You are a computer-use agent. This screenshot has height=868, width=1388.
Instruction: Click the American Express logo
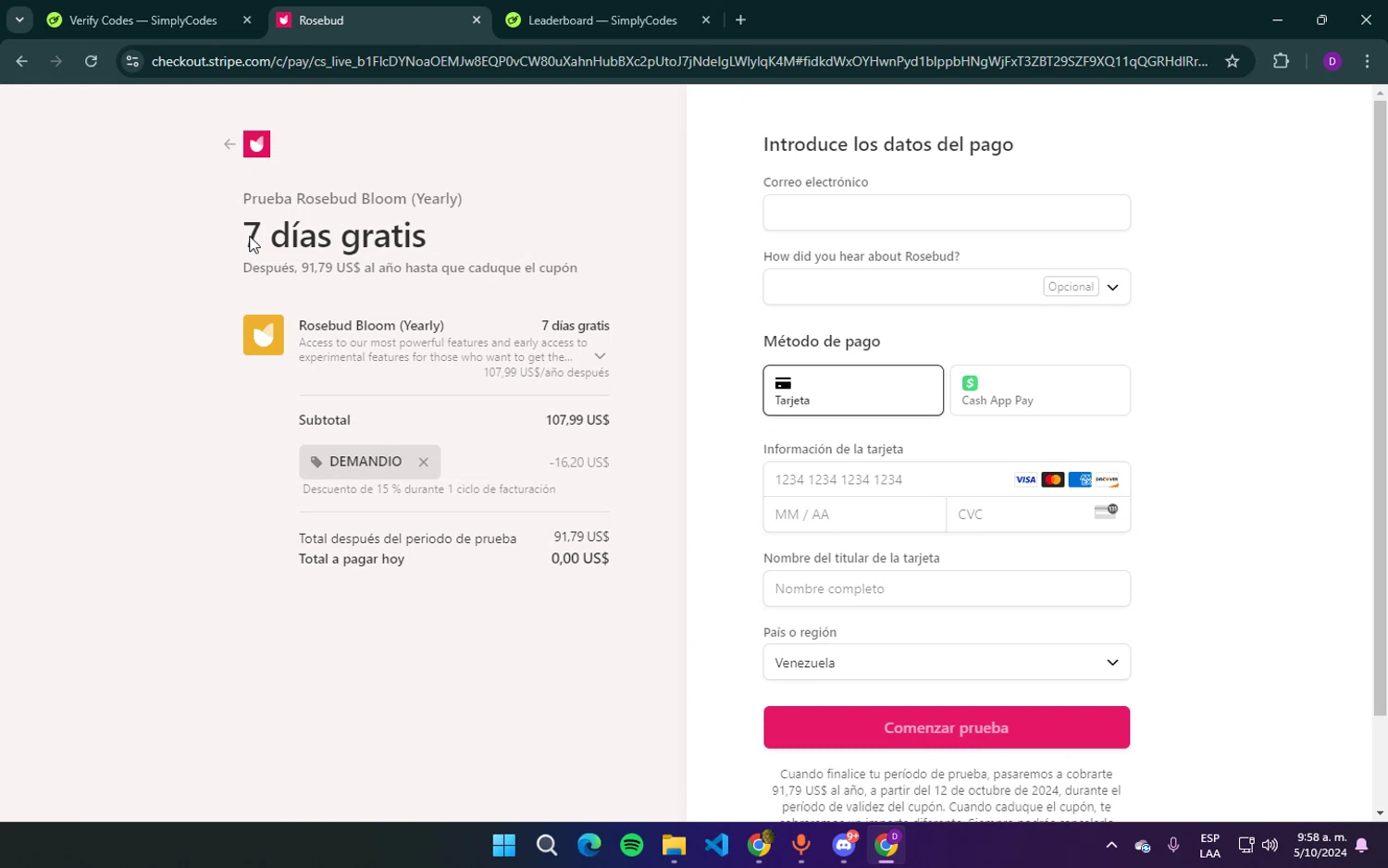(x=1080, y=479)
